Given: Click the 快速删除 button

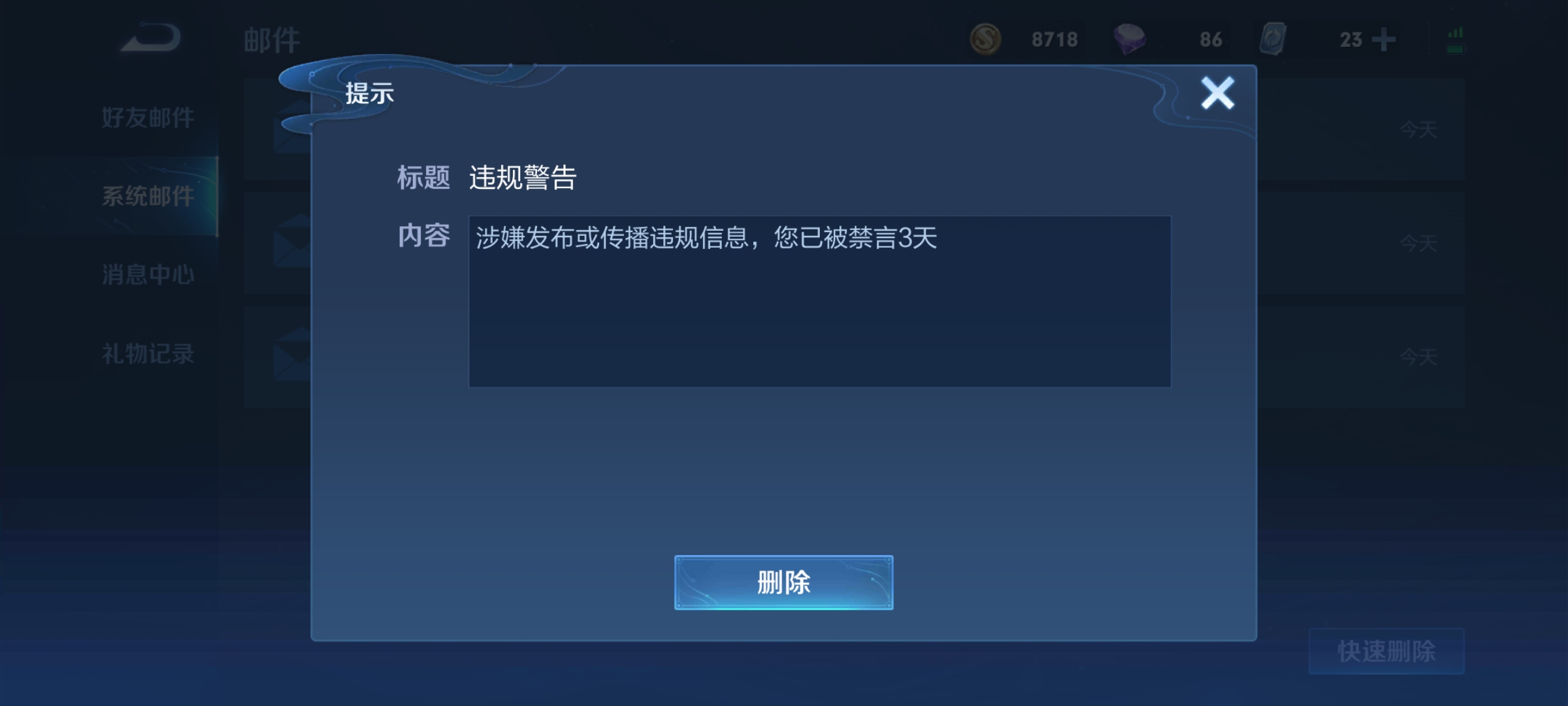Looking at the screenshot, I should tap(1386, 651).
